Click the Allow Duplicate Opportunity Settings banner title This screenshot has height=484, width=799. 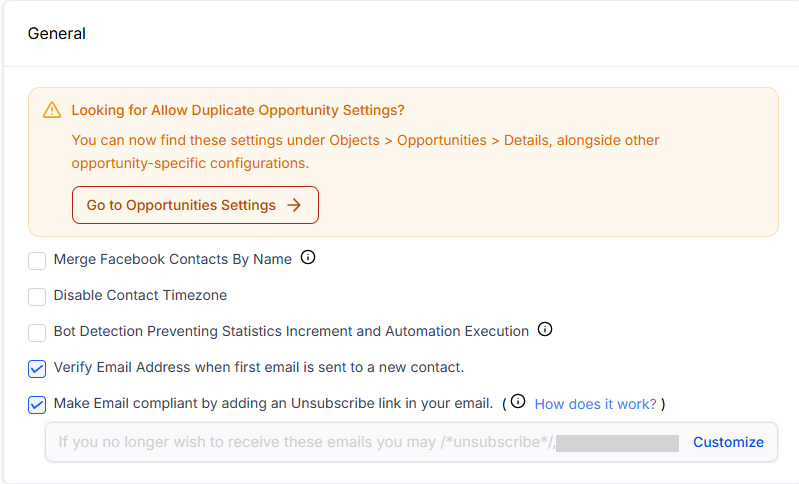(238, 110)
